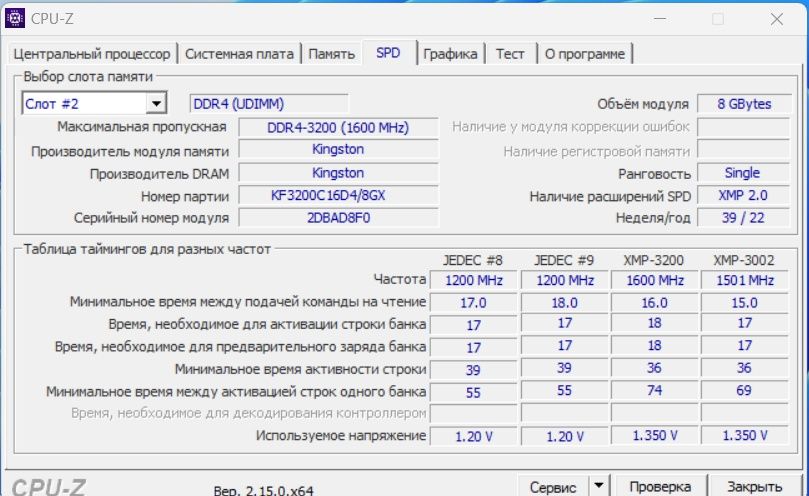Show the О программе tab
The width and height of the screenshot is (809, 496).
[x=585, y=54]
